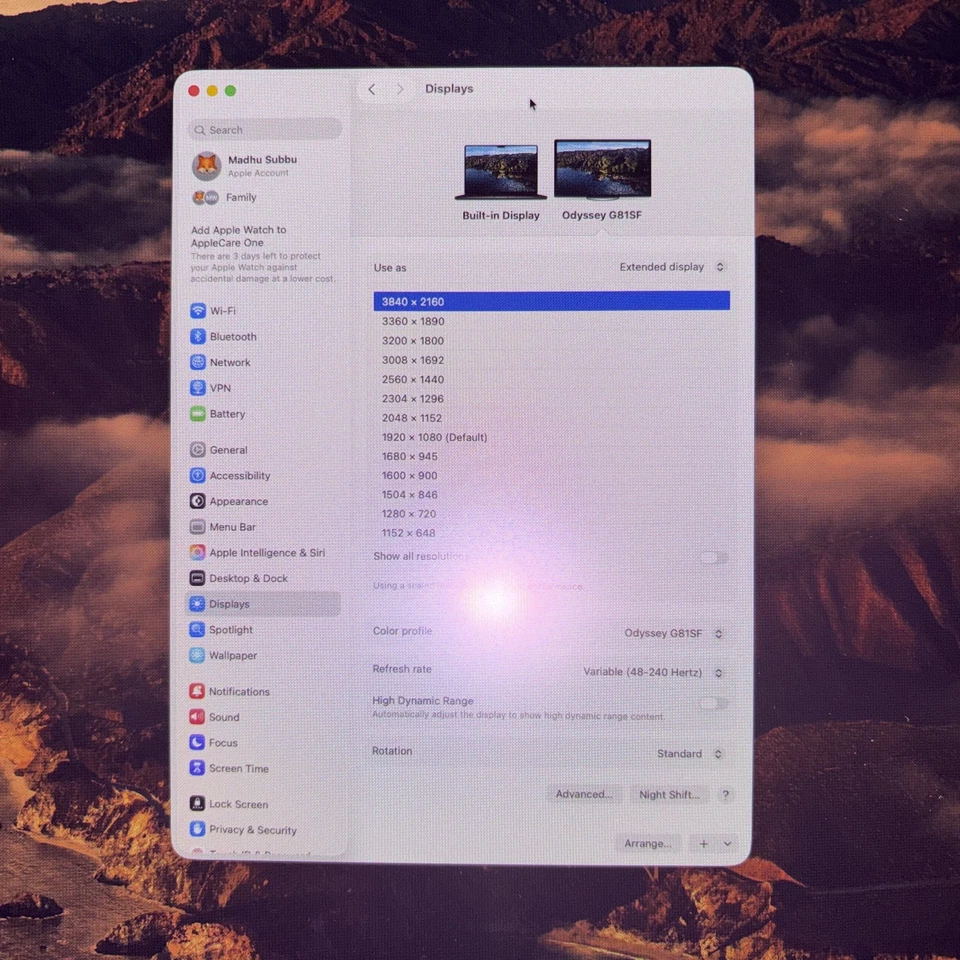Open VPN icon in sidebar
This screenshot has width=960, height=960.
[x=198, y=388]
